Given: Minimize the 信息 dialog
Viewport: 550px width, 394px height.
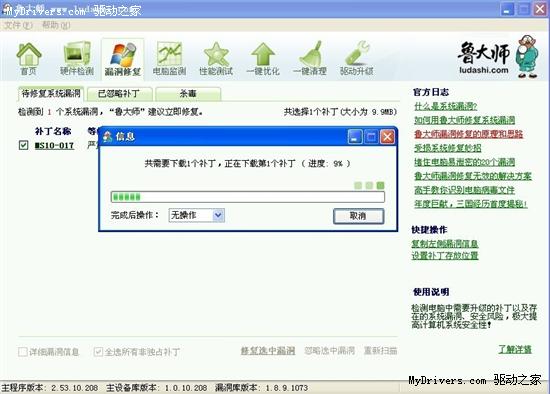Looking at the screenshot, I should [x=355, y=136].
